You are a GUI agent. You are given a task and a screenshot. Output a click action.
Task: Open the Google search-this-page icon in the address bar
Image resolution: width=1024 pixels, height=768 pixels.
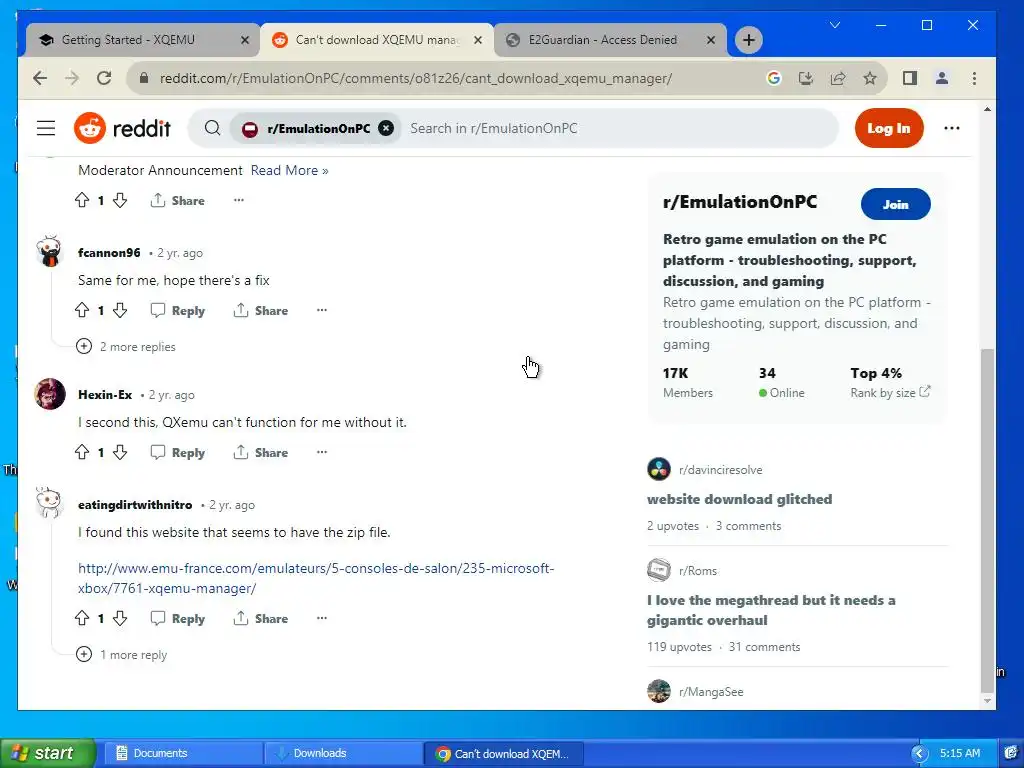coord(774,78)
